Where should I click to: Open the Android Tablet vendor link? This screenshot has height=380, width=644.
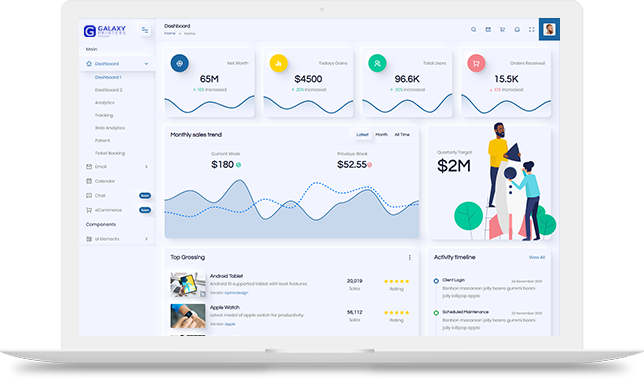tap(236, 293)
